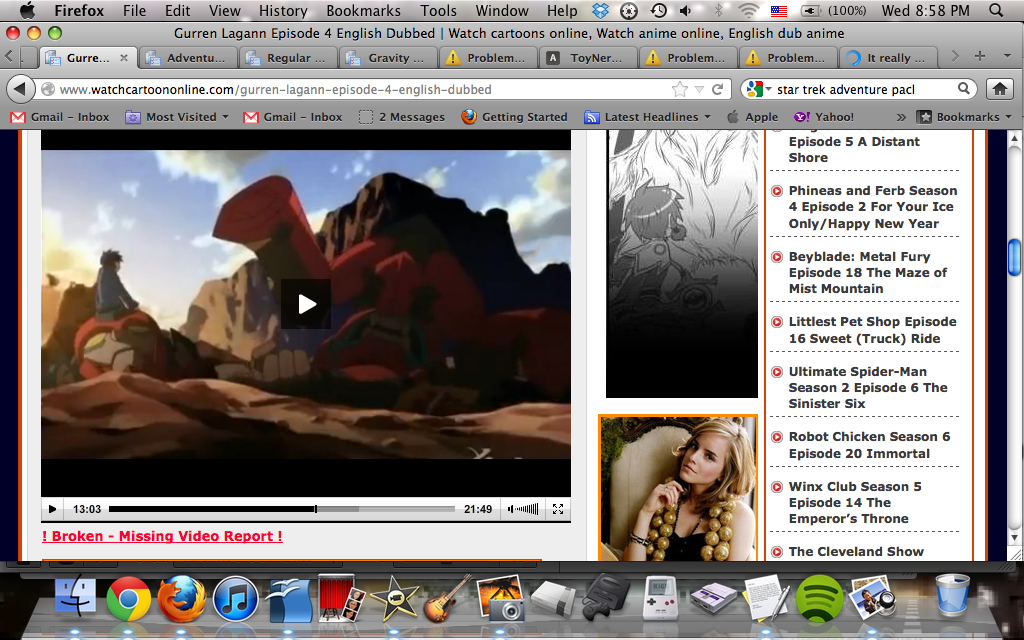This screenshot has width=1024, height=640.
Task: Switch to the Regular ... tab
Action: click(x=289, y=57)
